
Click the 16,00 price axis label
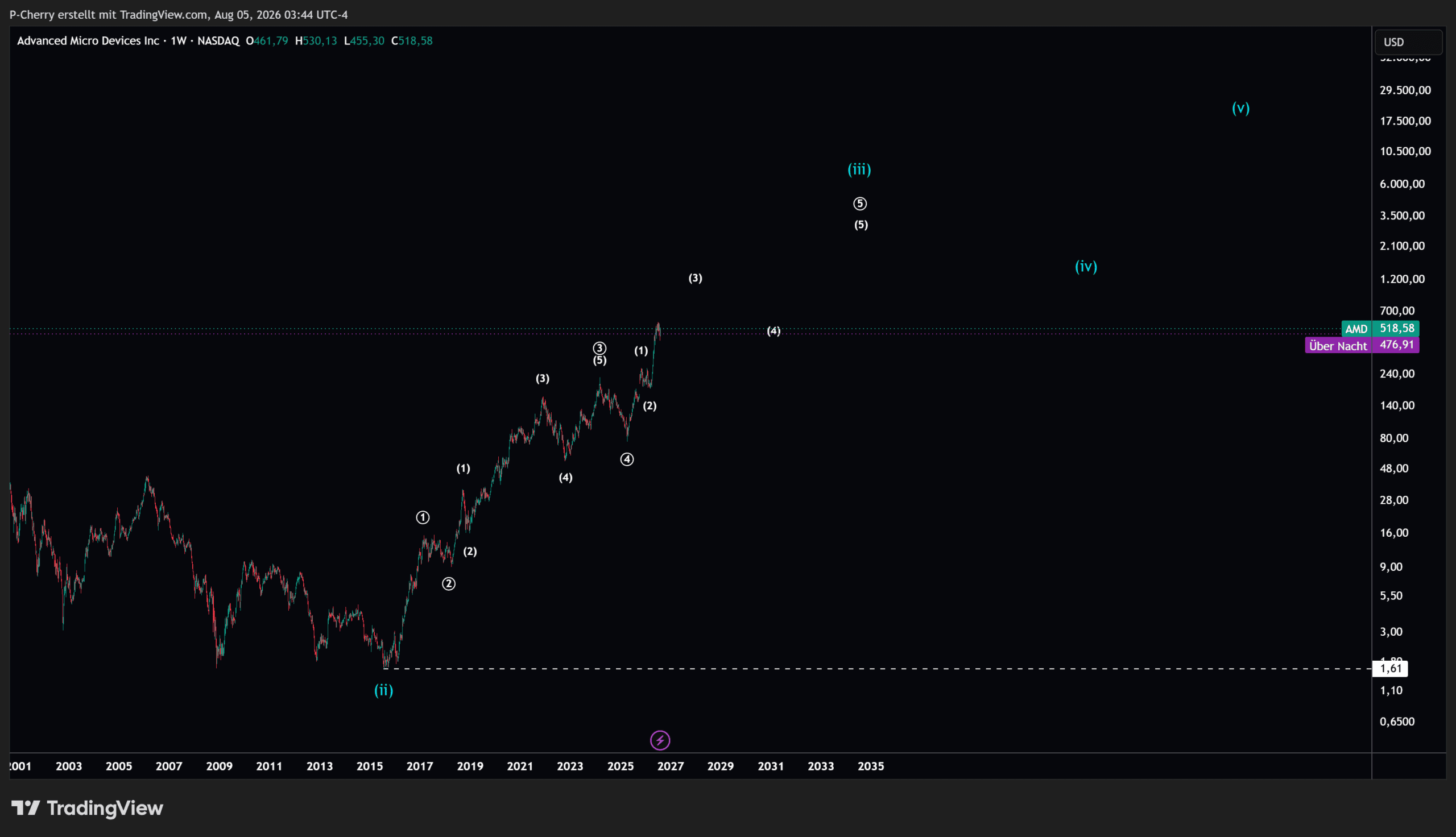point(1395,533)
